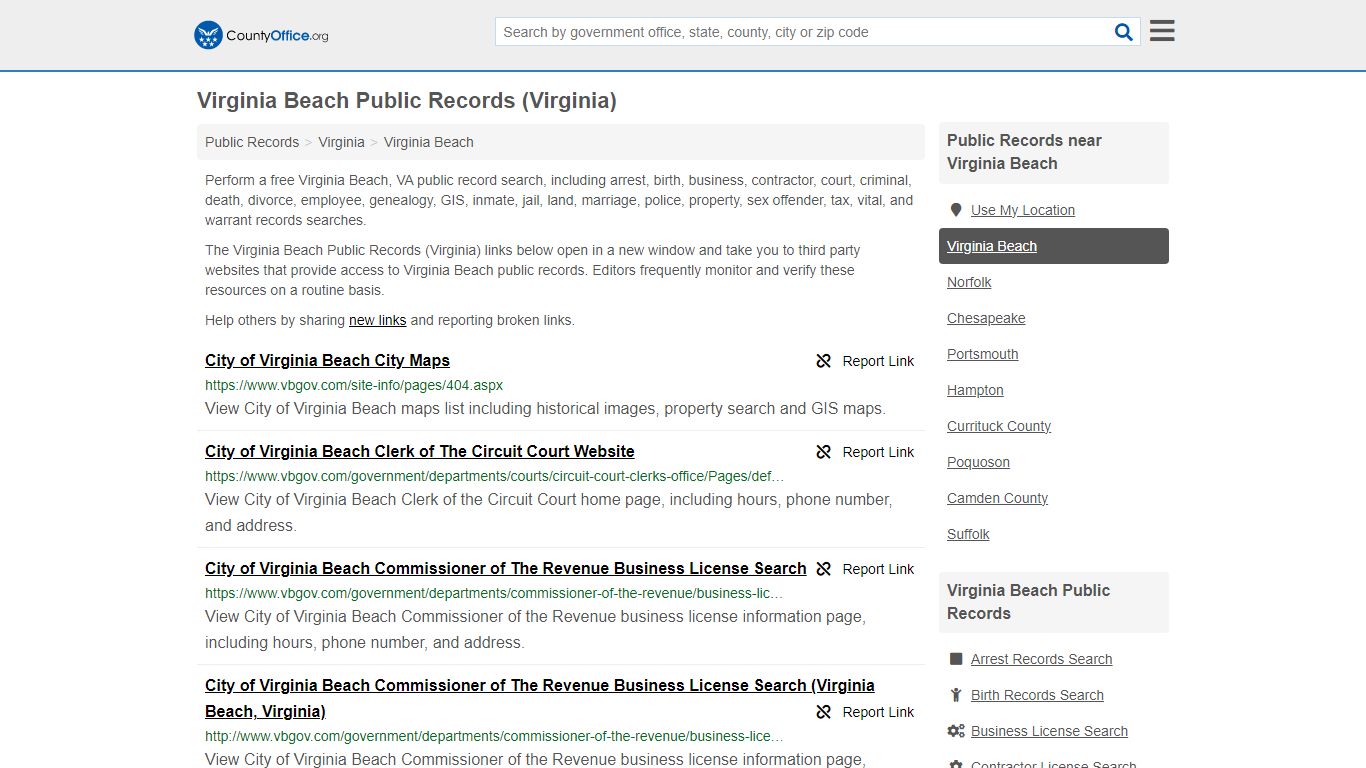1366x768 pixels.
Task: Click the location pin icon beside Use My Location
Action: pos(956,210)
